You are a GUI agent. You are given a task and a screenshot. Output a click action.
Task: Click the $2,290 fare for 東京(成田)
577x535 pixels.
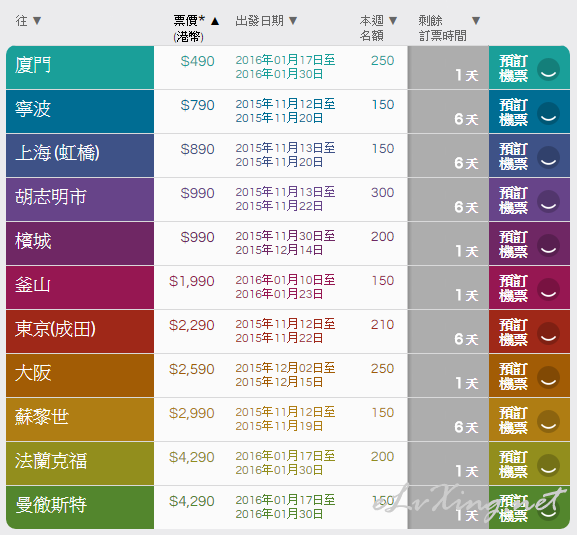pyautogui.click(x=191, y=325)
